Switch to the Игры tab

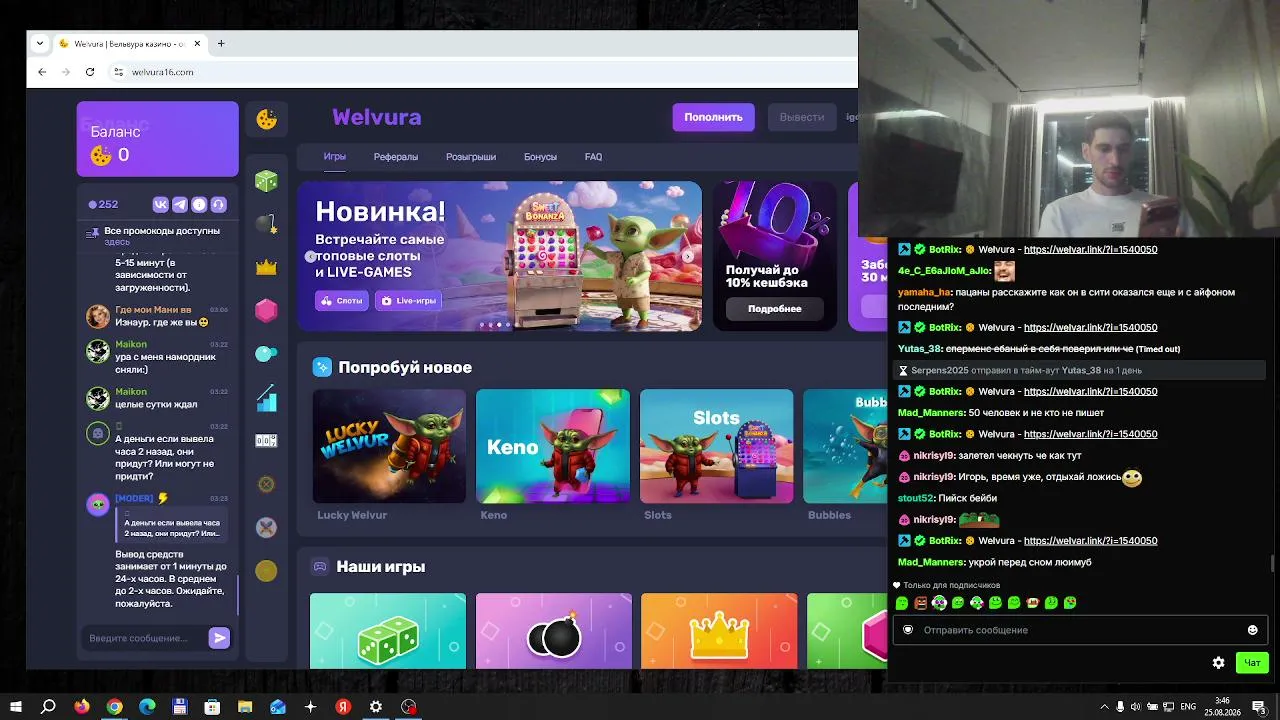334,157
